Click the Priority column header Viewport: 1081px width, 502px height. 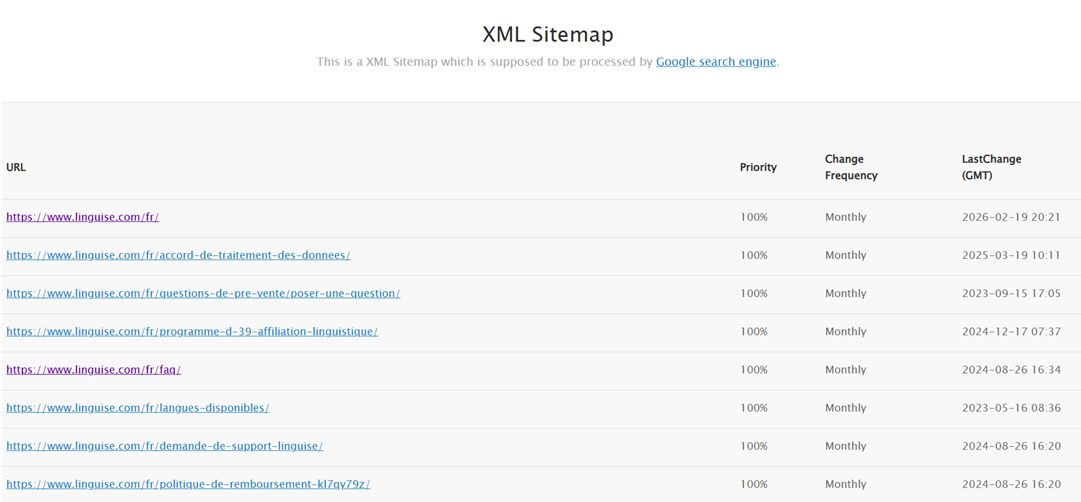tap(758, 167)
